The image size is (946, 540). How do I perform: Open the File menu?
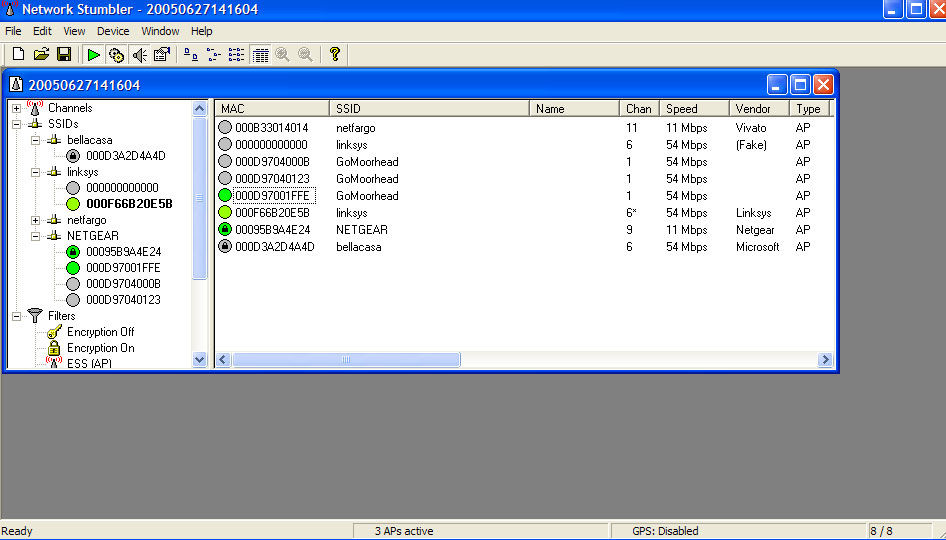pyautogui.click(x=13, y=31)
